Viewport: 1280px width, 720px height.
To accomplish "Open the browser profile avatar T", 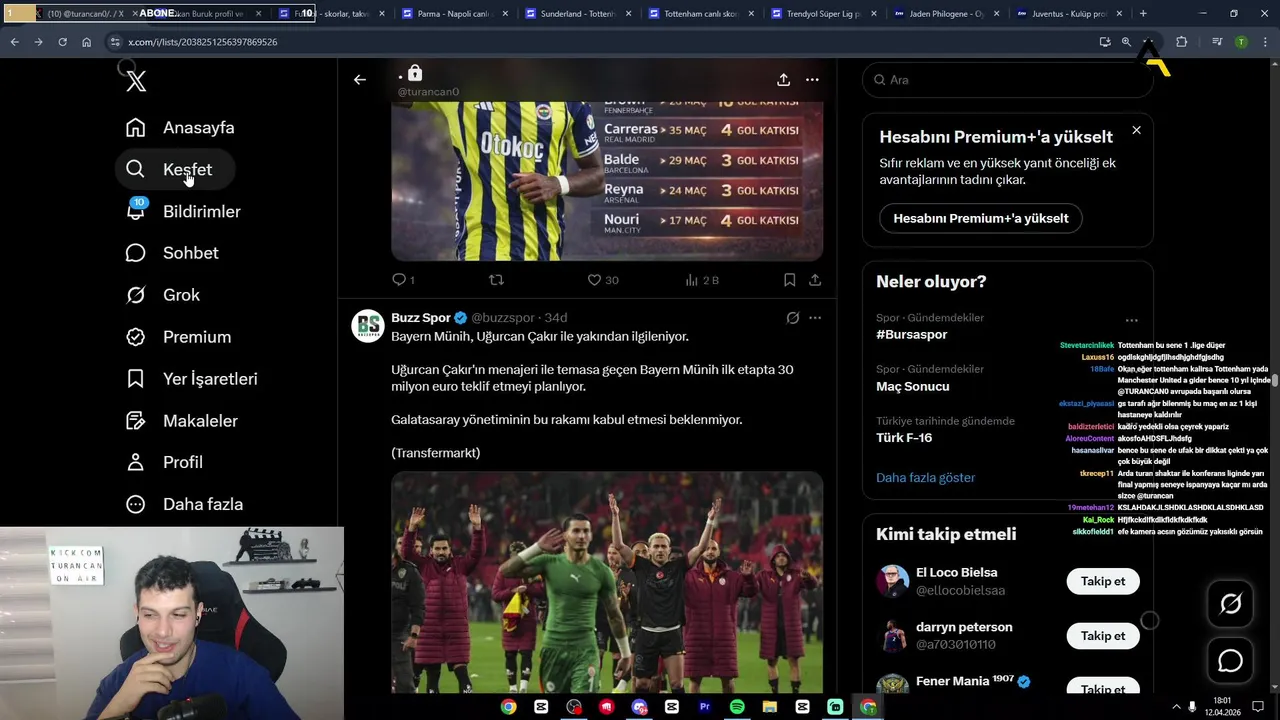I will pyautogui.click(x=1241, y=42).
